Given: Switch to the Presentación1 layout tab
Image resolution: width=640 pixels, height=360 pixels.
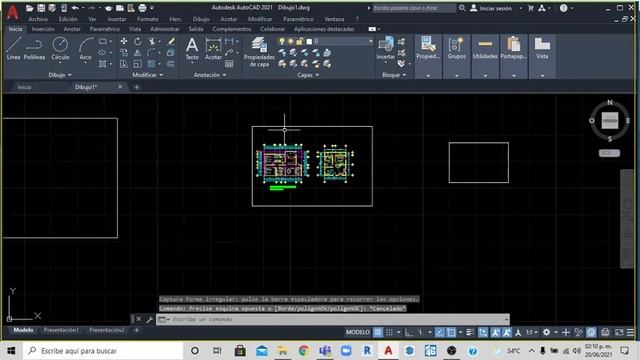Looking at the screenshot, I should click(61, 330).
